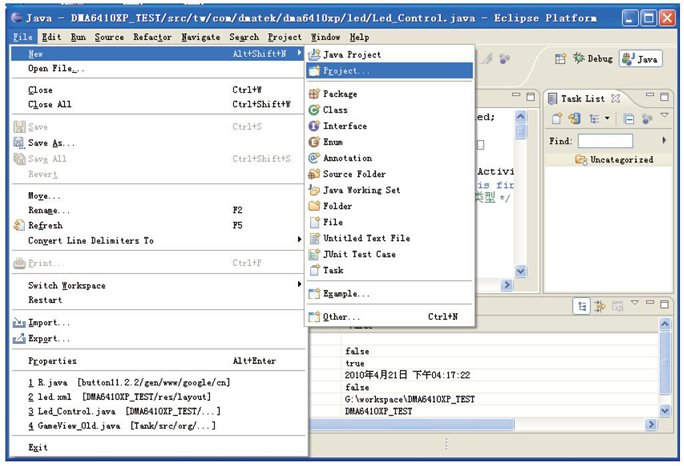Create a new Source Folder
Image resolution: width=684 pixels, height=466 pixels.
point(389,174)
